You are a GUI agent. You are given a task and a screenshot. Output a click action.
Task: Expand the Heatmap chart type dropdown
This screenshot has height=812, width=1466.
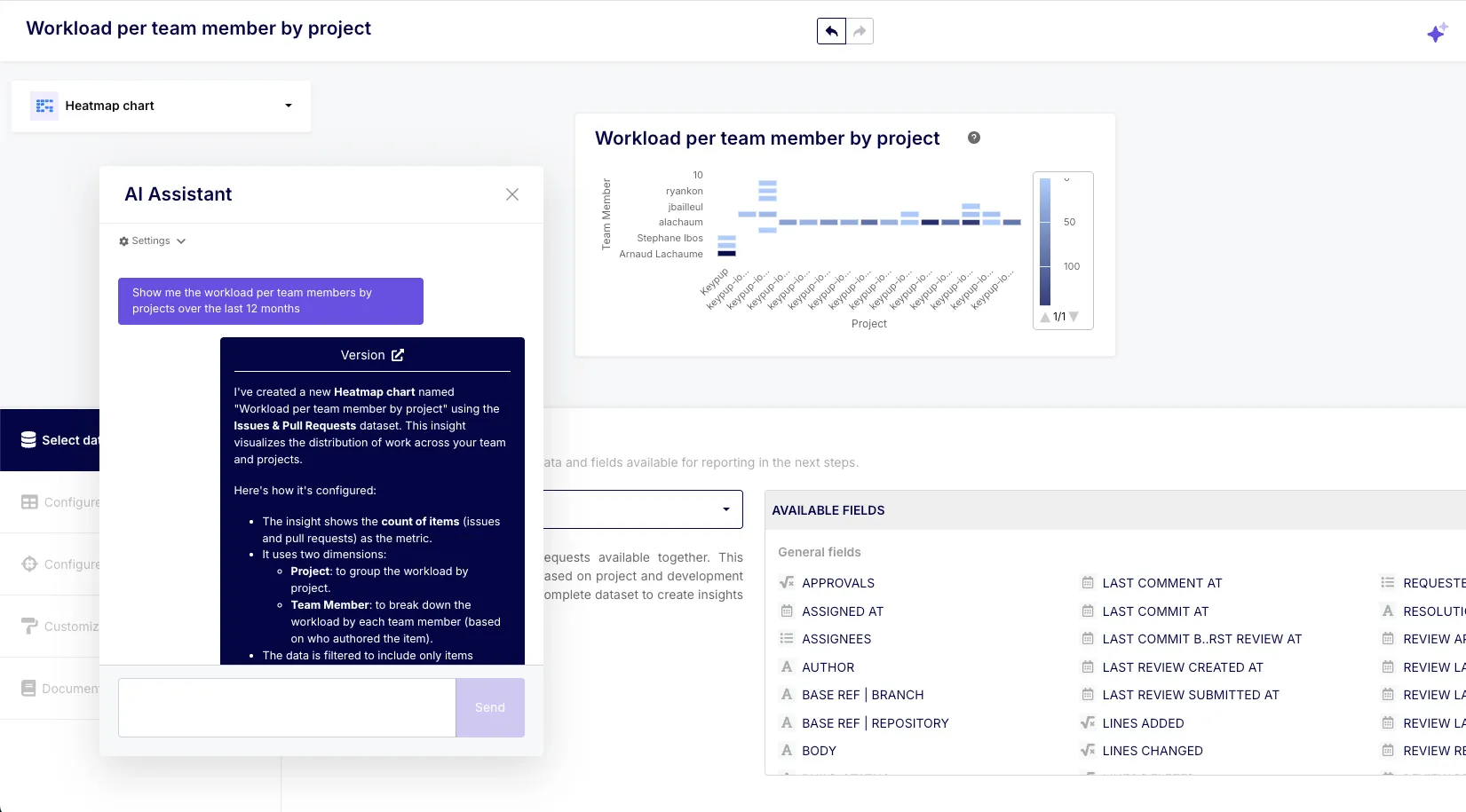point(288,106)
